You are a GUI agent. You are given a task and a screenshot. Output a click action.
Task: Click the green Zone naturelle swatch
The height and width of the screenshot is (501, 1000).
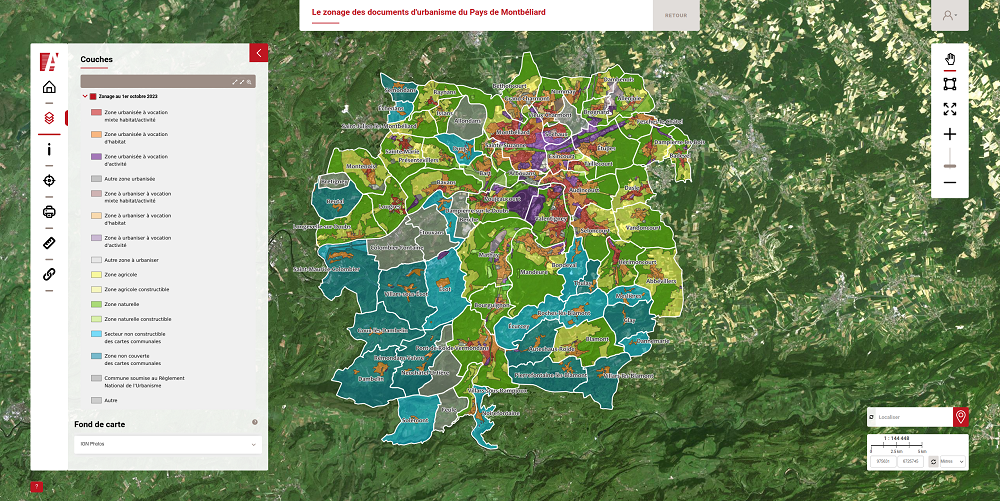tap(96, 305)
